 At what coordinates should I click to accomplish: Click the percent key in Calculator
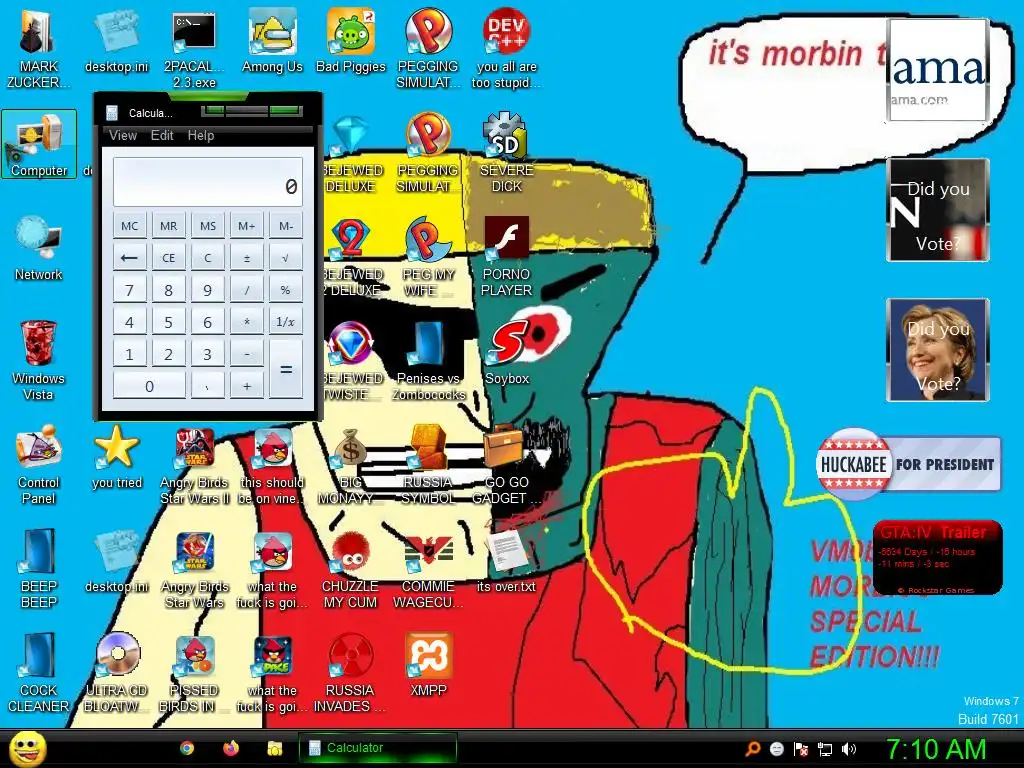pyautogui.click(x=285, y=289)
